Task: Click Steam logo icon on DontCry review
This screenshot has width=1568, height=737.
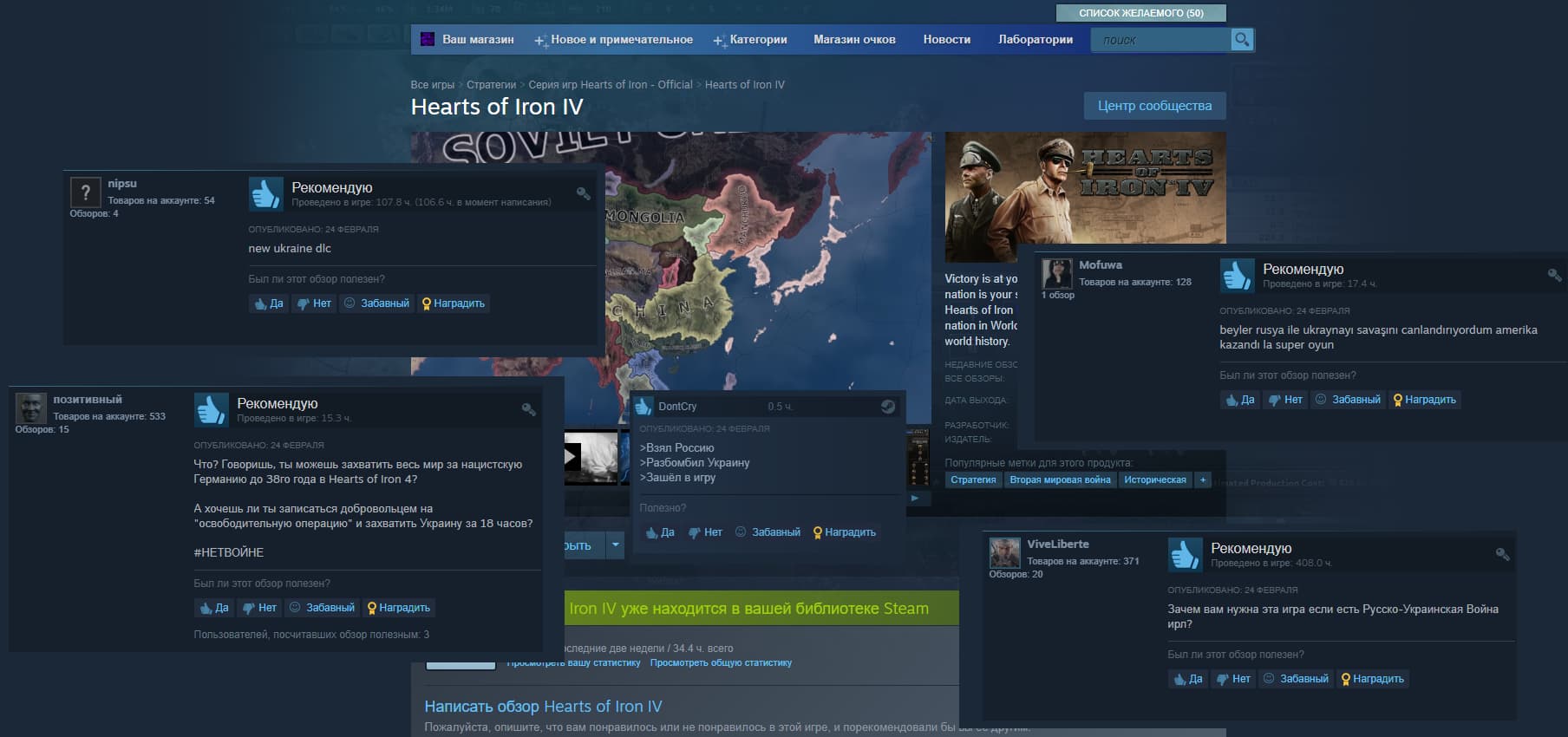Action: [x=888, y=406]
